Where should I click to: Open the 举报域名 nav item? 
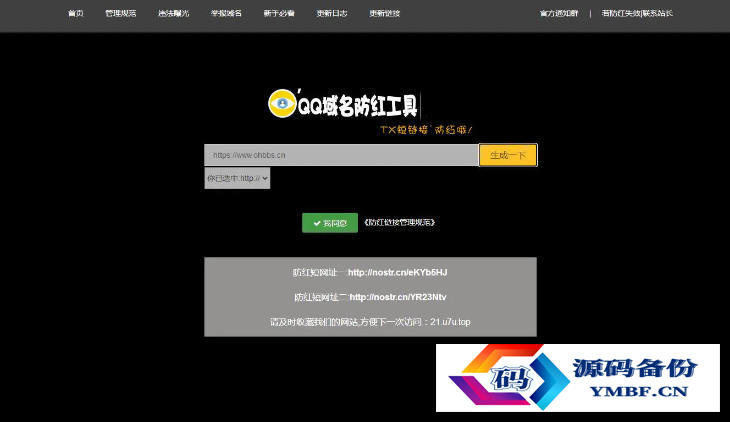click(226, 14)
